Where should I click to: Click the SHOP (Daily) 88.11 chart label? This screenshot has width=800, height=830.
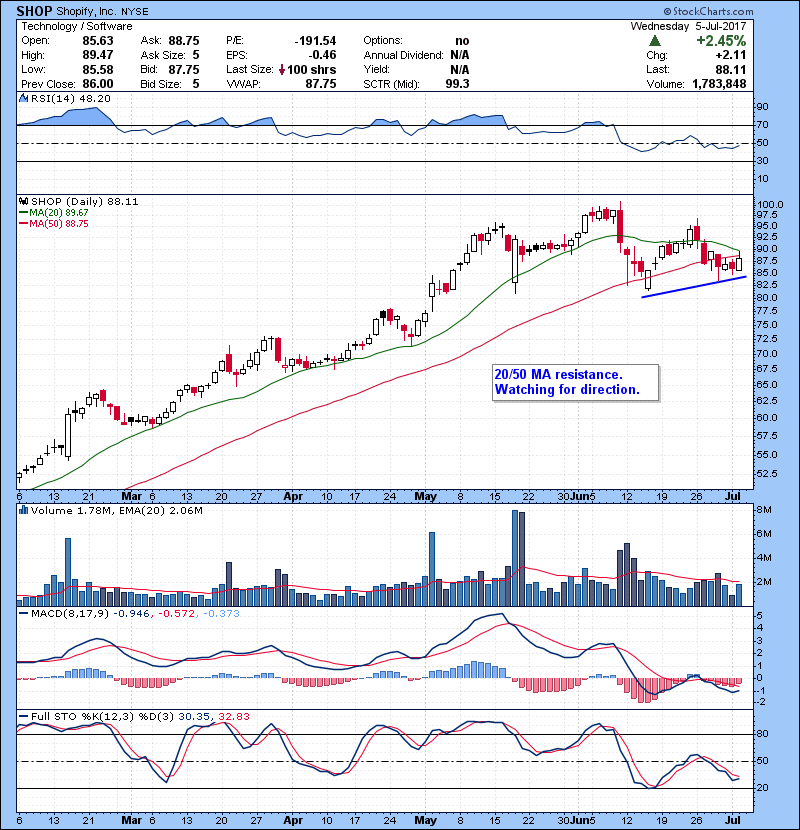85,202
